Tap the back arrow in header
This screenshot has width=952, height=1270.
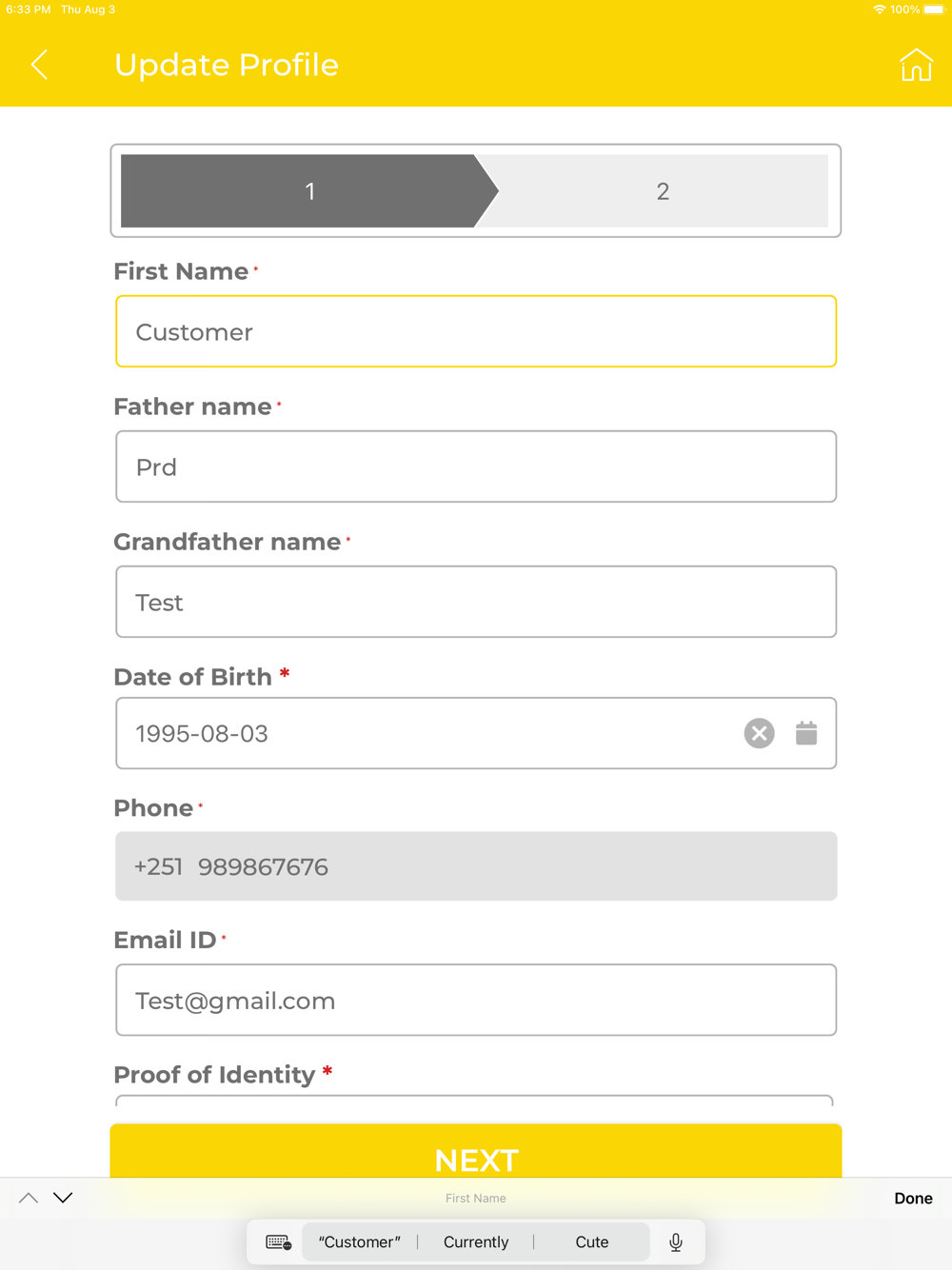coord(40,65)
